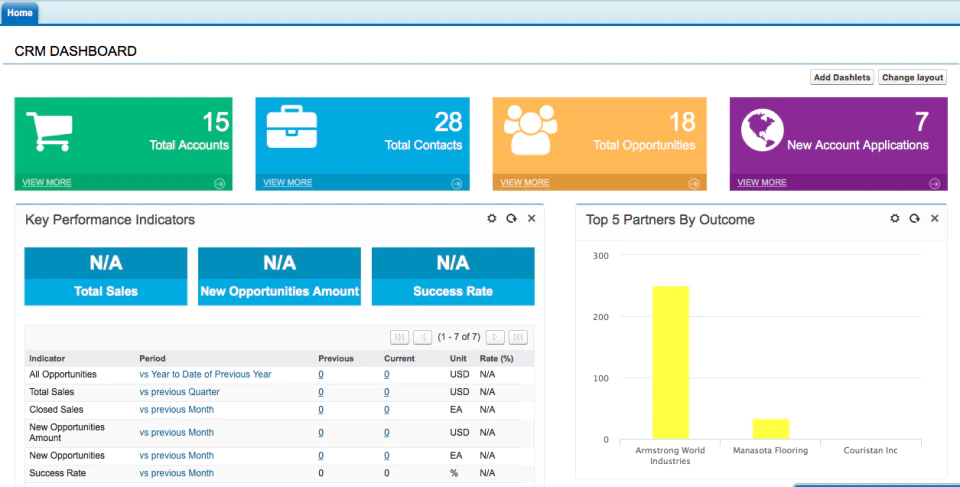Click the Armstrong World Industries yellow bar
960x487 pixels.
pyautogui.click(x=670, y=362)
